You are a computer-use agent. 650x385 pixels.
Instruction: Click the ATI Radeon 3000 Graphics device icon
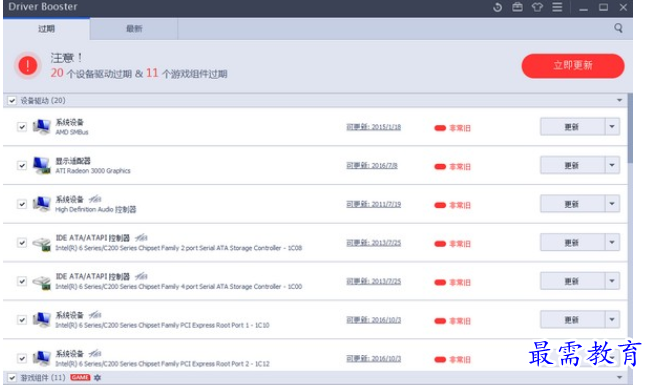[41, 165]
